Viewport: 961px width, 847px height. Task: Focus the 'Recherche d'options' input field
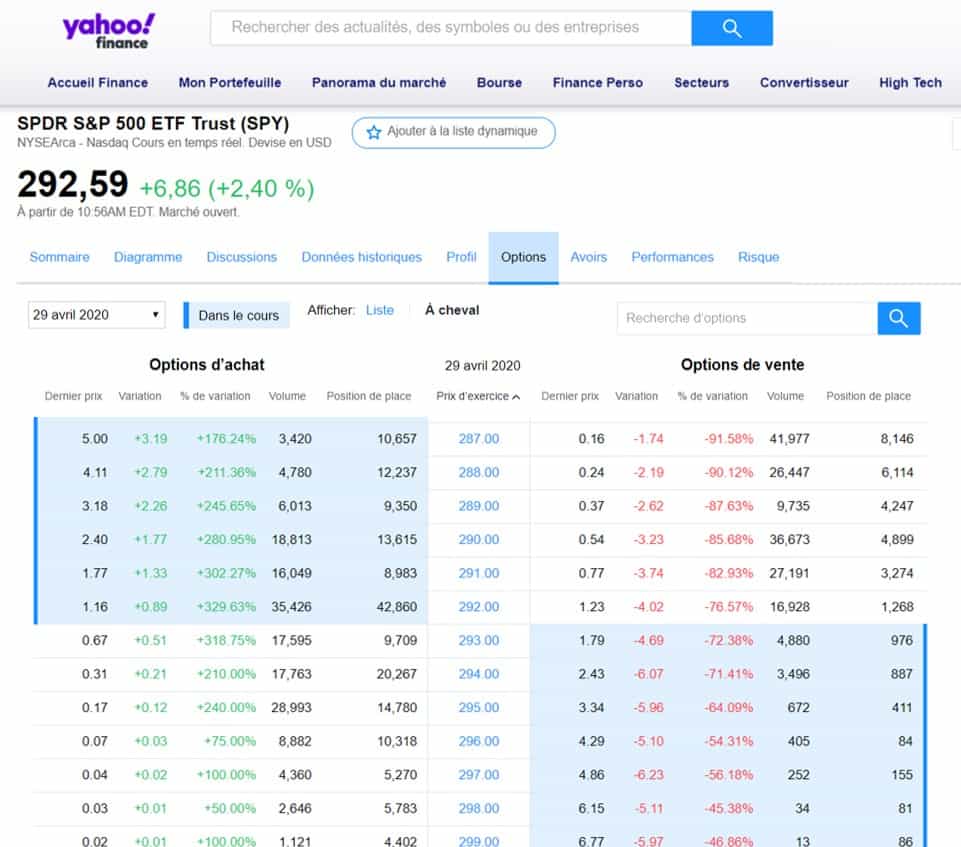pos(746,318)
